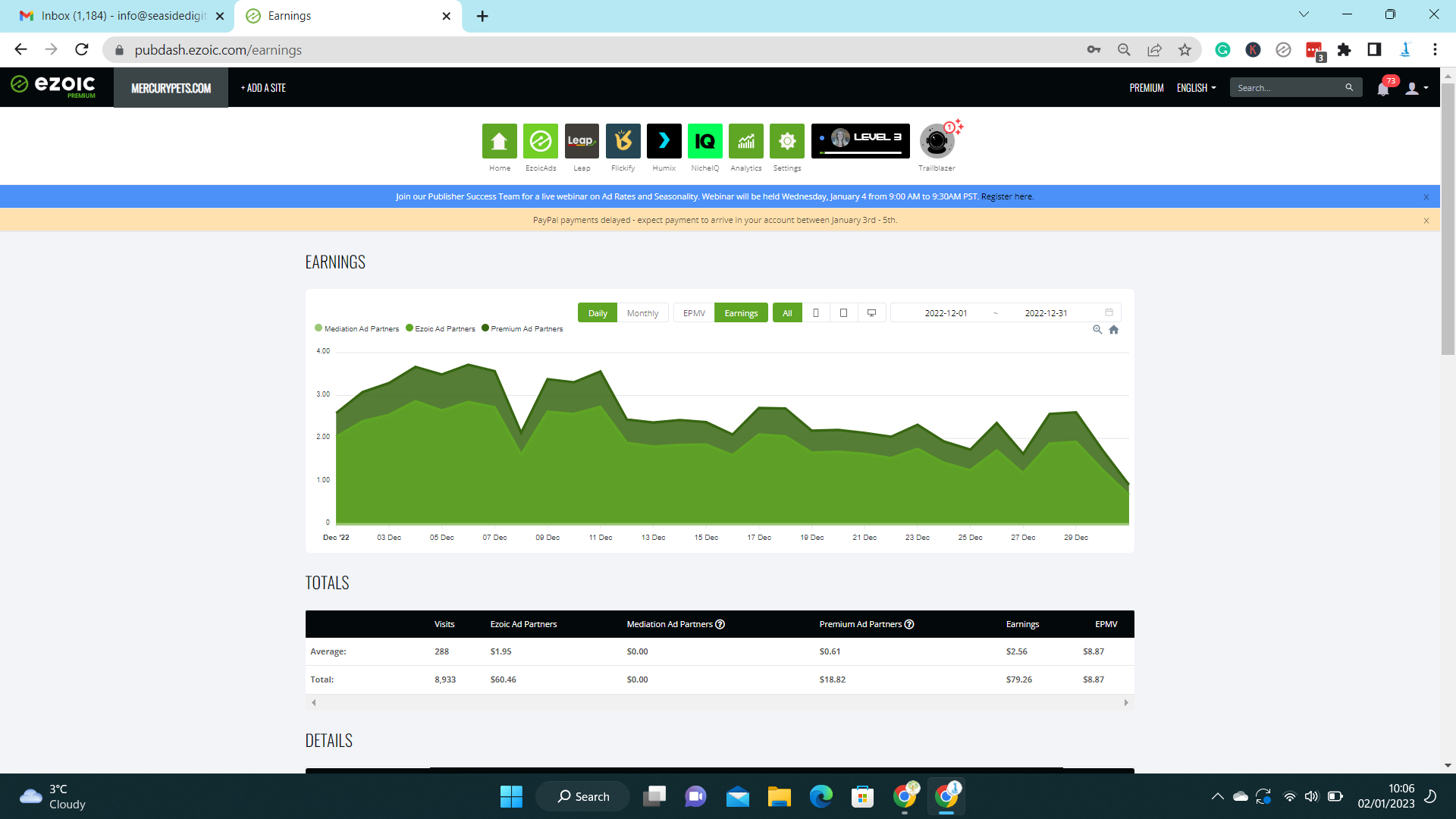Dismiss the PayPal payments delayed banner
The width and height of the screenshot is (1456, 819).
point(1426,221)
